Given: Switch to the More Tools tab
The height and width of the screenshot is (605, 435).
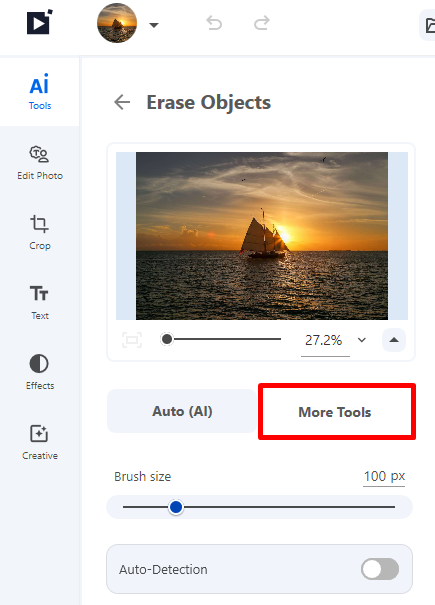Looking at the screenshot, I should (335, 412).
